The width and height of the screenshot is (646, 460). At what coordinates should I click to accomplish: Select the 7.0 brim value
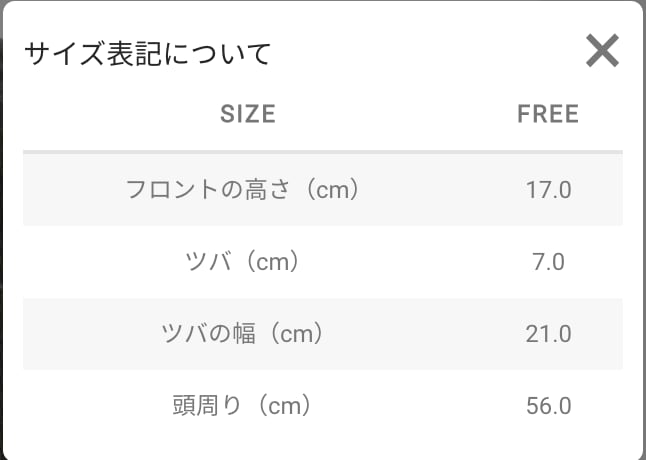[548, 262]
